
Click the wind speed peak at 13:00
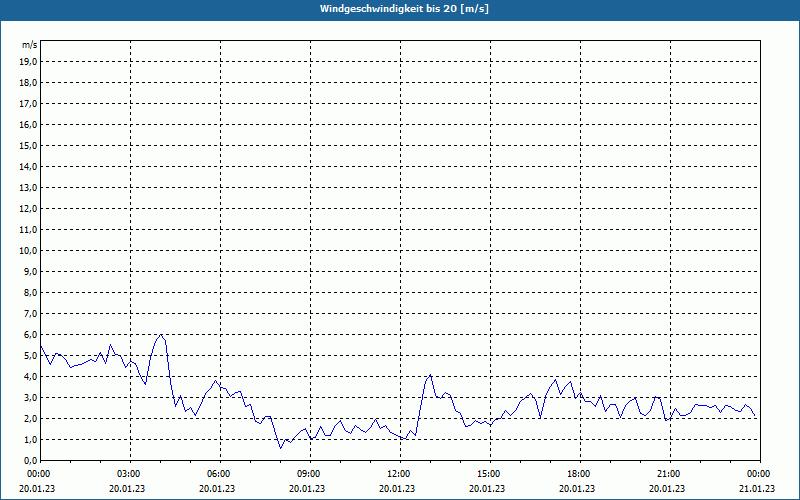point(431,375)
